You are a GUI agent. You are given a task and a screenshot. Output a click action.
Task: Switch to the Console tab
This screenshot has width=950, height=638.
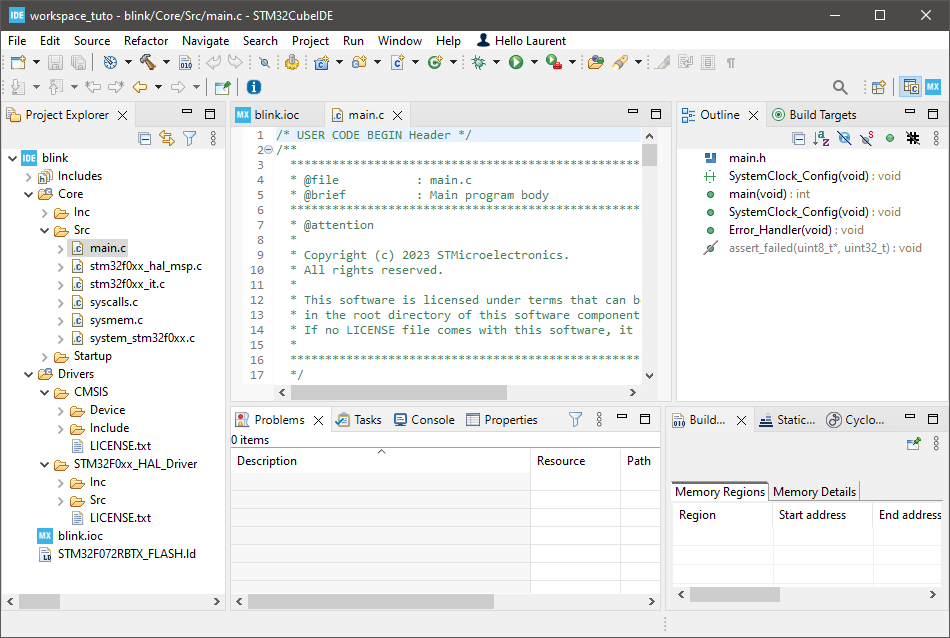425,419
